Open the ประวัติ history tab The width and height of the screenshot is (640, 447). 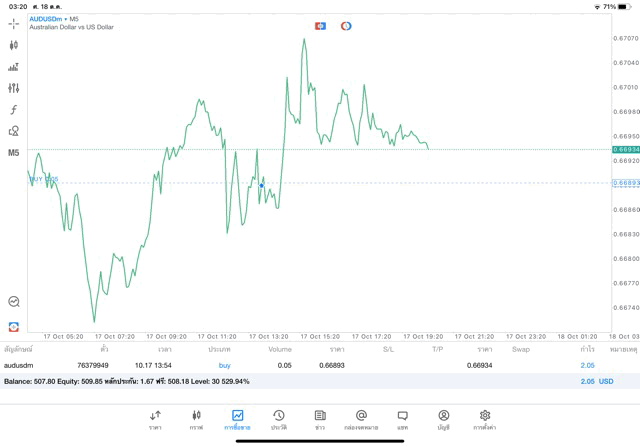point(278,420)
